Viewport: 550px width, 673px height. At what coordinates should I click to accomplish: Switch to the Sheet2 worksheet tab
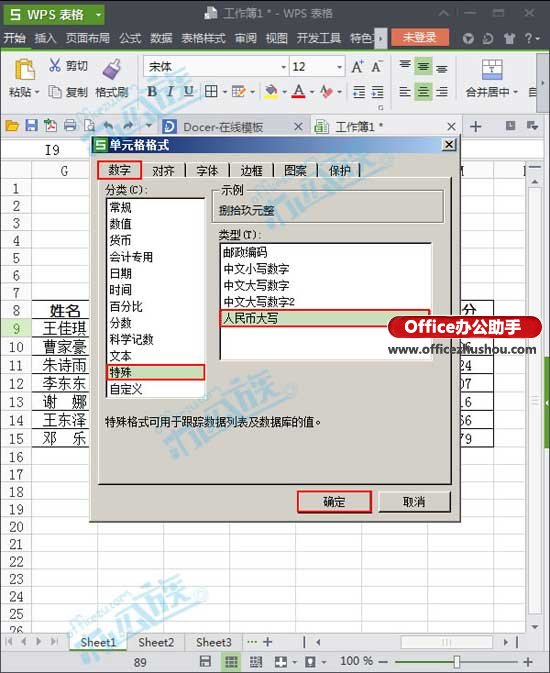click(156, 643)
